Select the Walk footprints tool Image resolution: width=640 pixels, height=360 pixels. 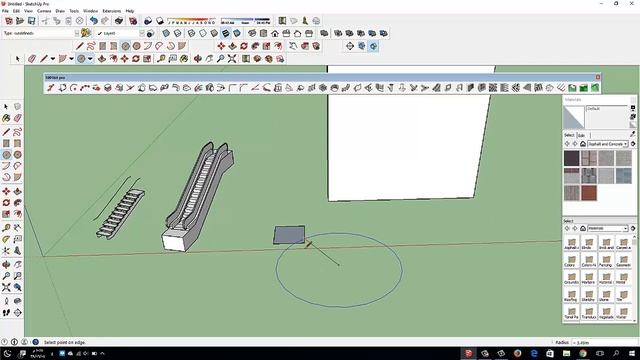(x=6, y=313)
